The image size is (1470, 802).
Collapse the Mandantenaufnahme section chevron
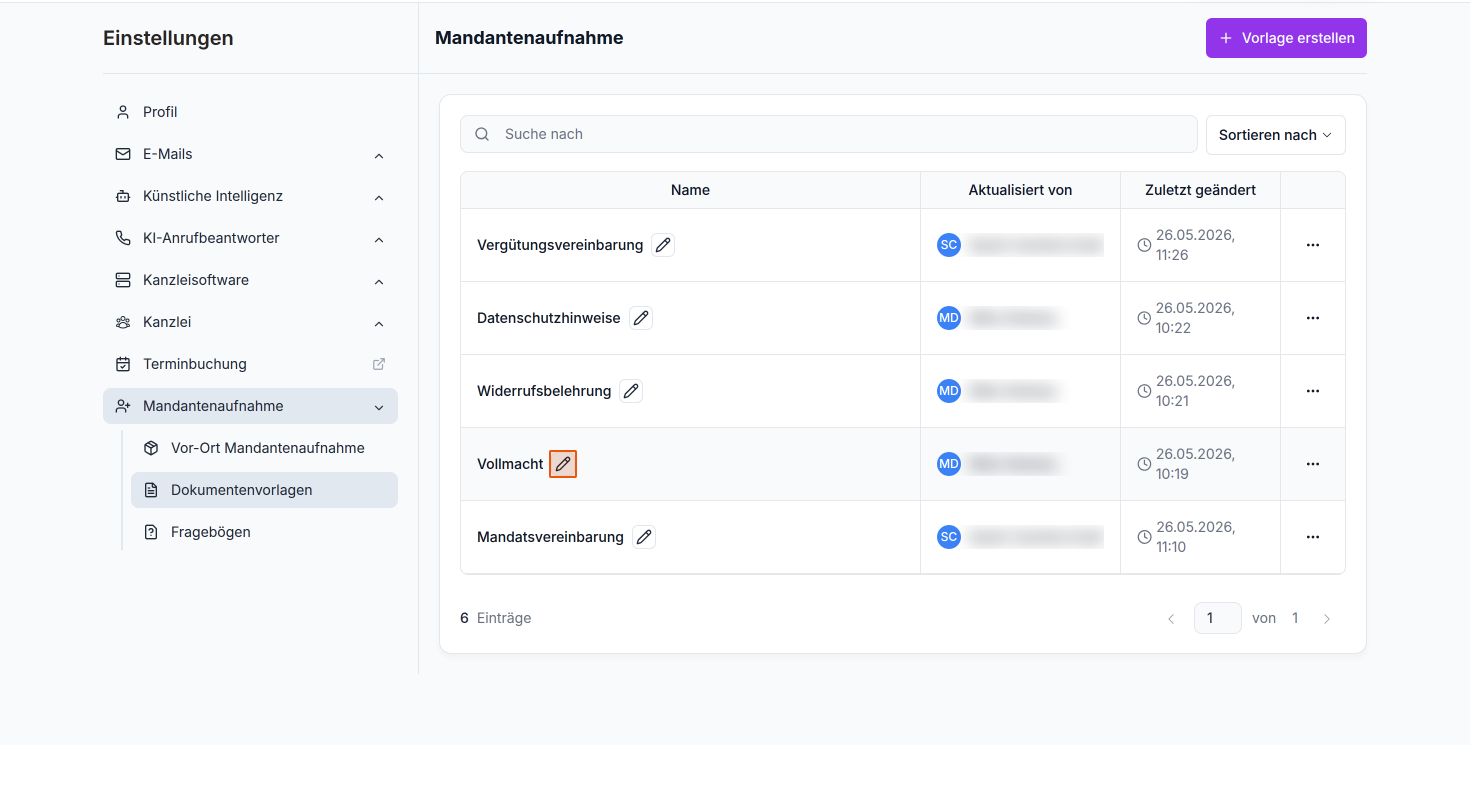tap(379, 407)
